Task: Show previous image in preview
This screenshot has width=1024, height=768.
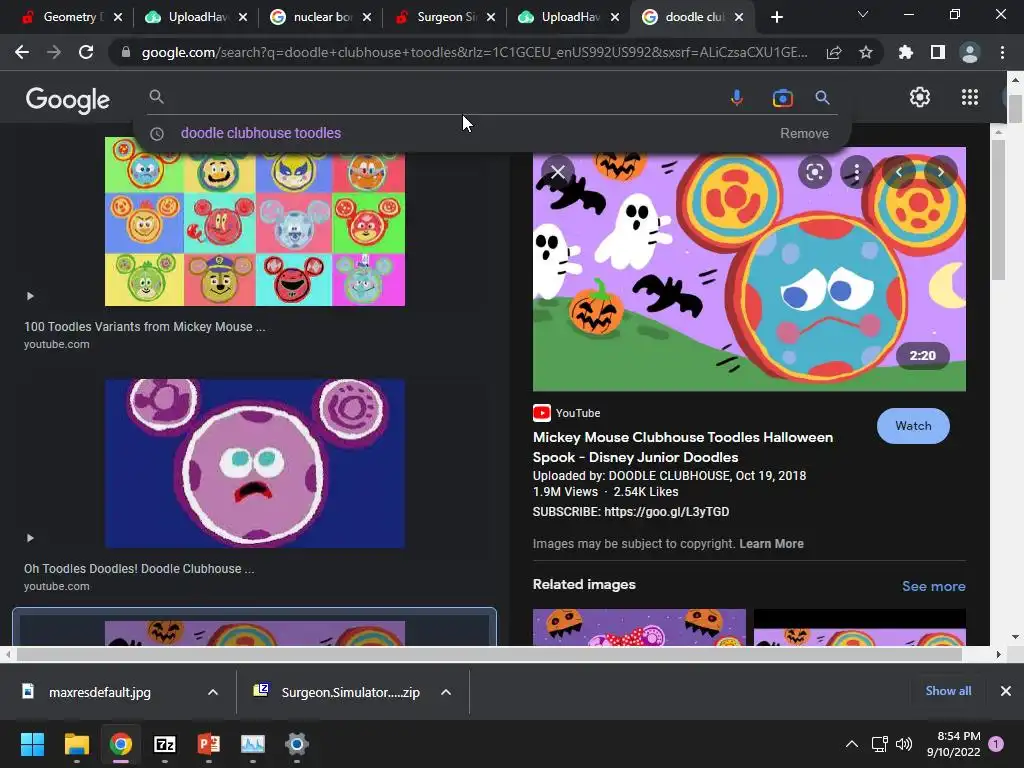Action: coord(899,172)
